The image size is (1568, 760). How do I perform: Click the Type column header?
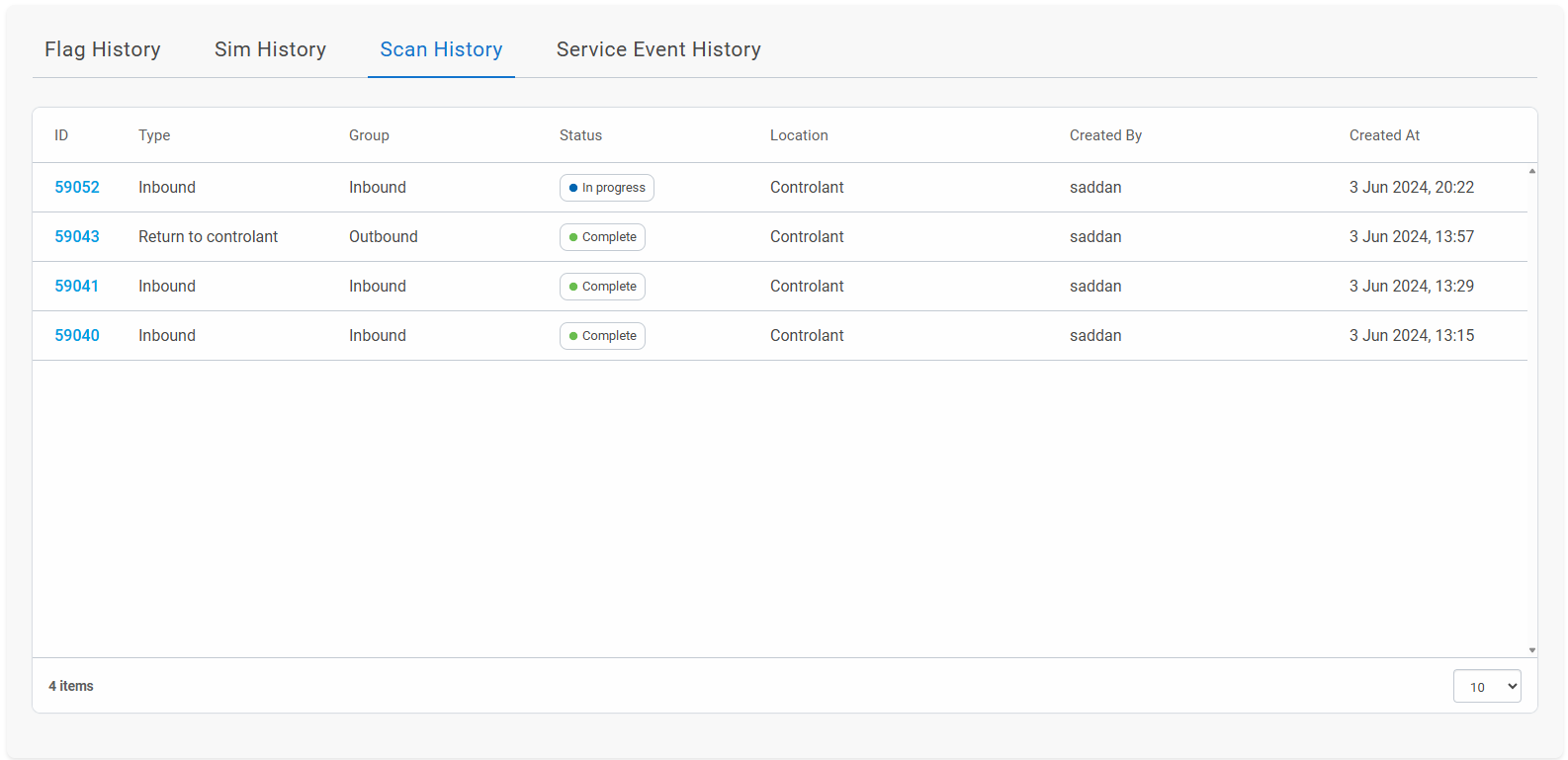tap(154, 135)
